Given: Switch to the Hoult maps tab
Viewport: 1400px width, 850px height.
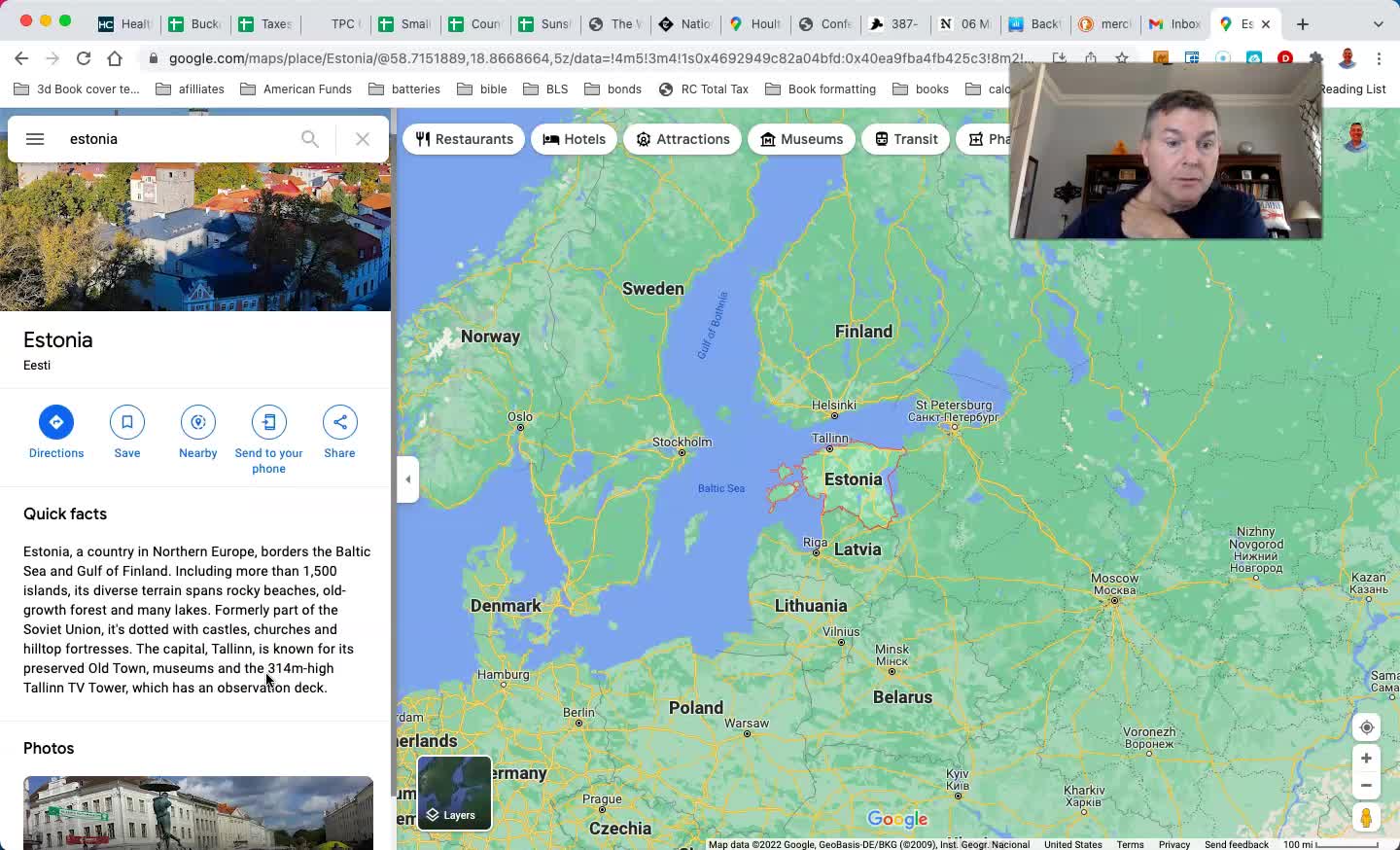Looking at the screenshot, I should (755, 24).
